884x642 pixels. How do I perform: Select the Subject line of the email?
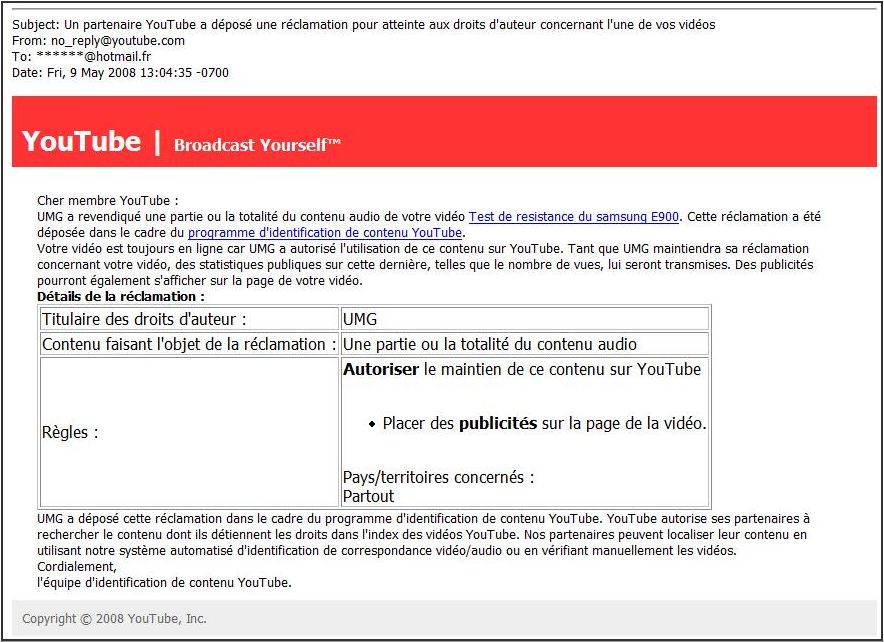tap(364, 25)
